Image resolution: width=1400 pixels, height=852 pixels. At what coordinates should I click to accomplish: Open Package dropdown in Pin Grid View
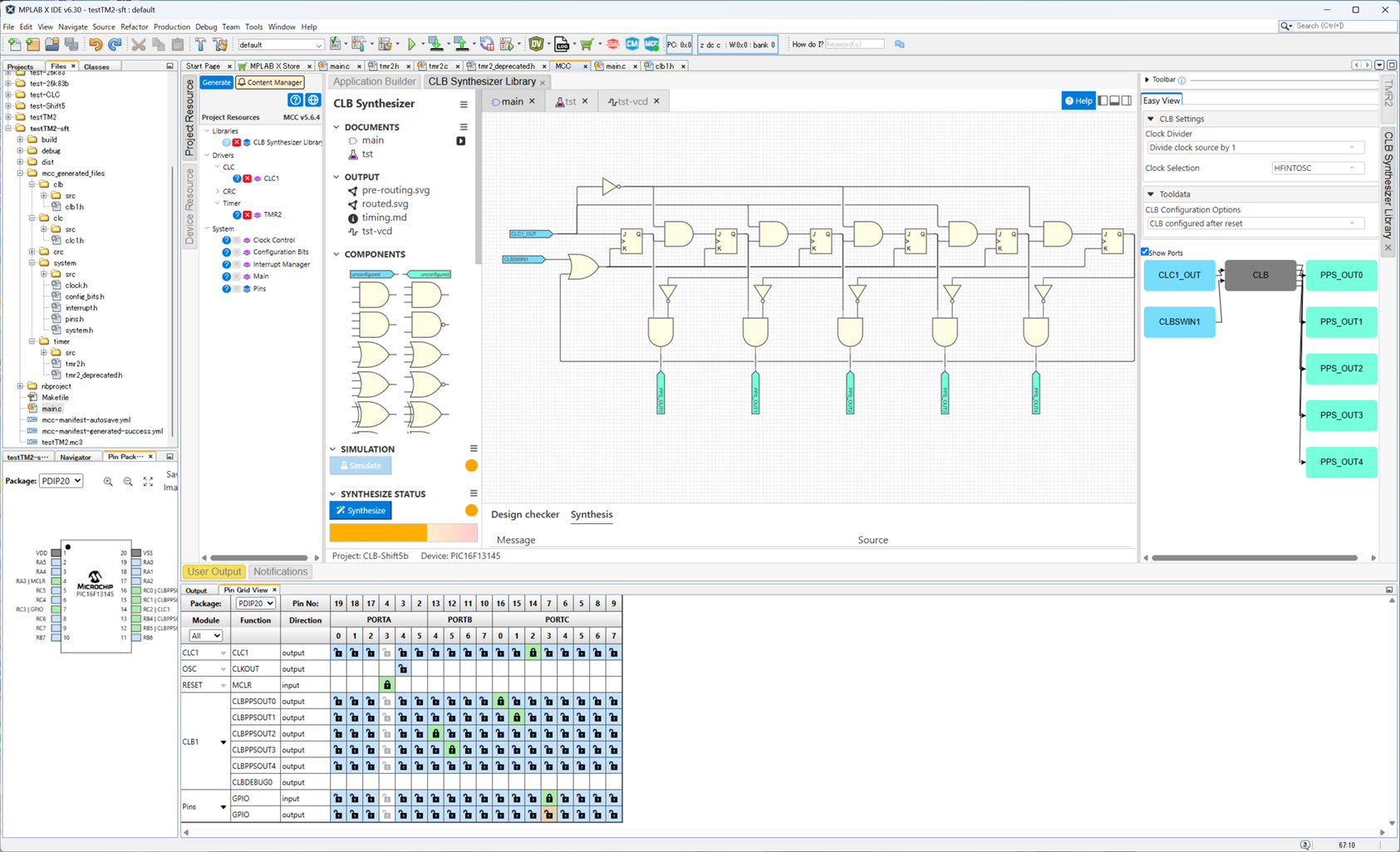(x=255, y=604)
